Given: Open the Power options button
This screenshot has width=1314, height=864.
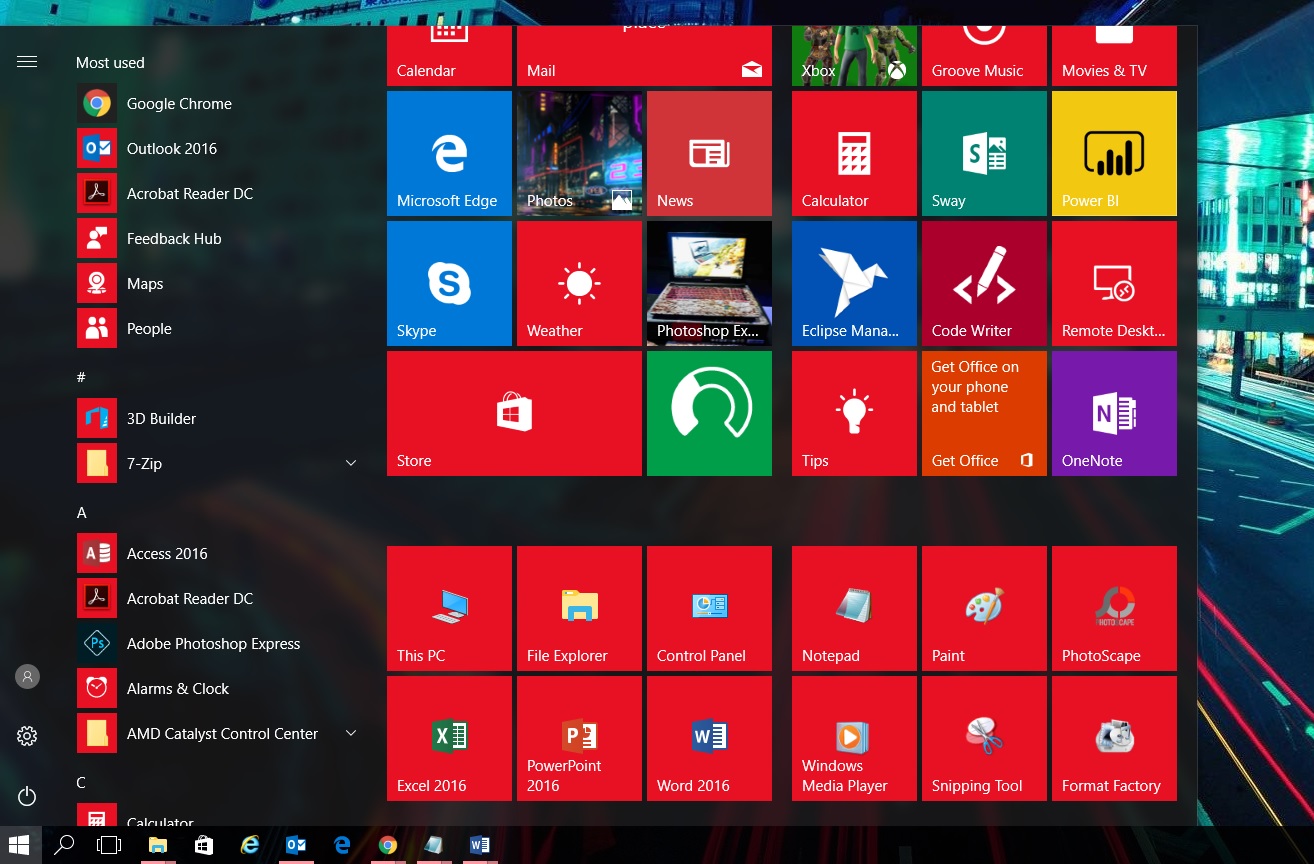Looking at the screenshot, I should 27,797.
